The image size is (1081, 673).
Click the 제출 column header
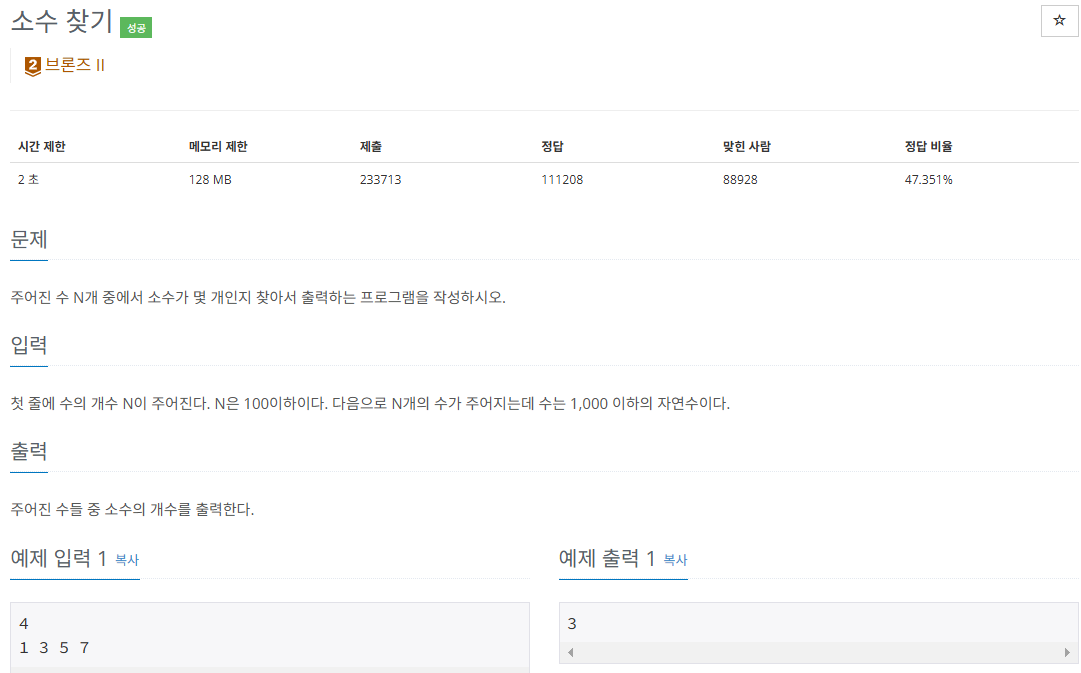pyautogui.click(x=371, y=146)
